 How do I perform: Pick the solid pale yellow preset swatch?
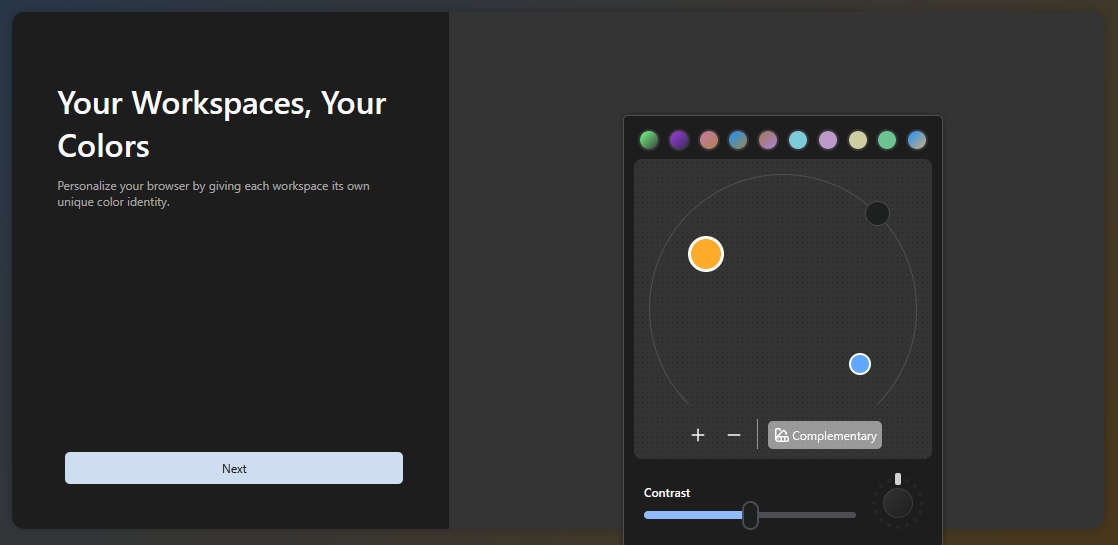[858, 140]
